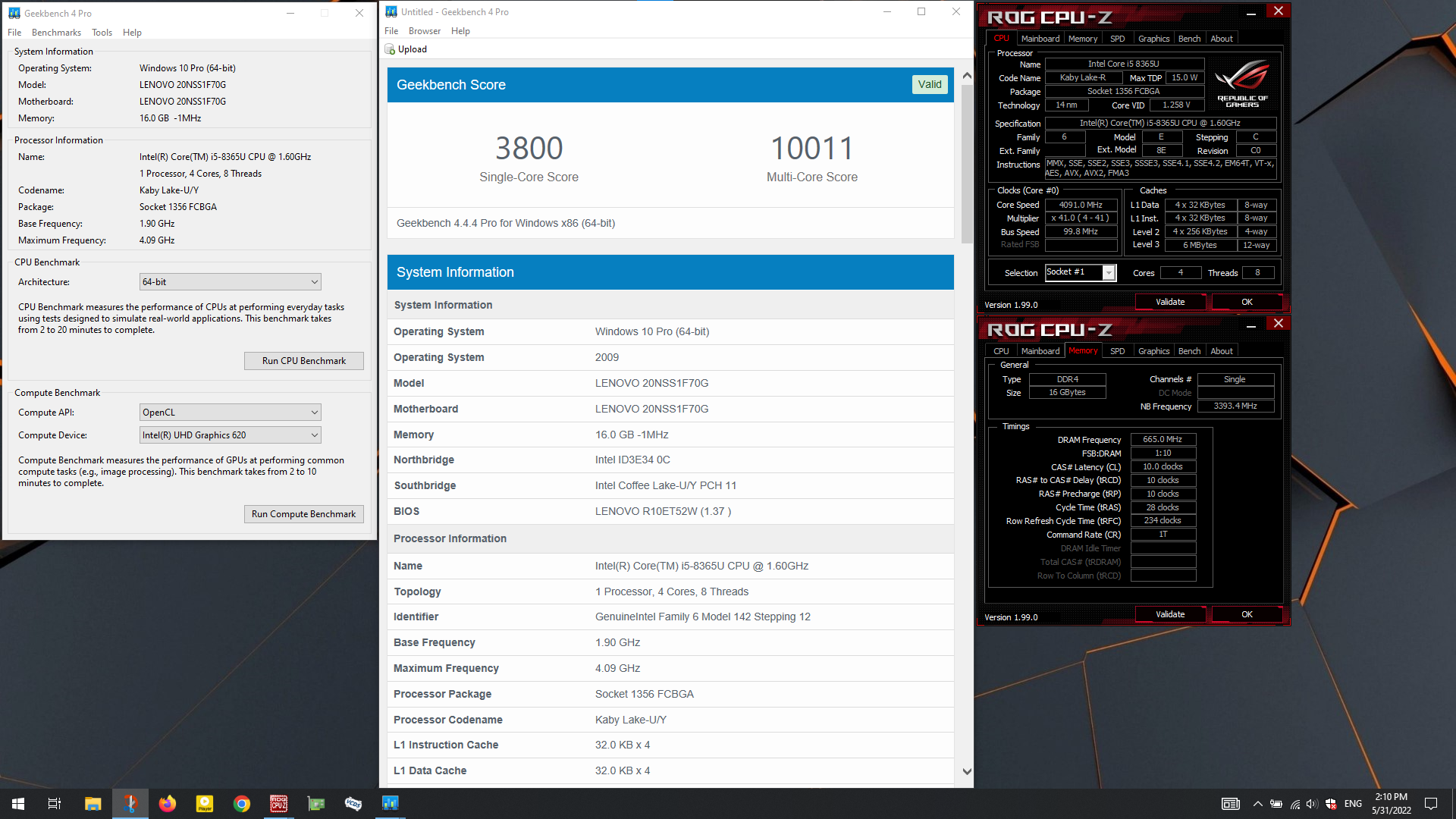Click OK in lower CPU-Z memory window
This screenshot has width=1456, height=819.
1247,614
